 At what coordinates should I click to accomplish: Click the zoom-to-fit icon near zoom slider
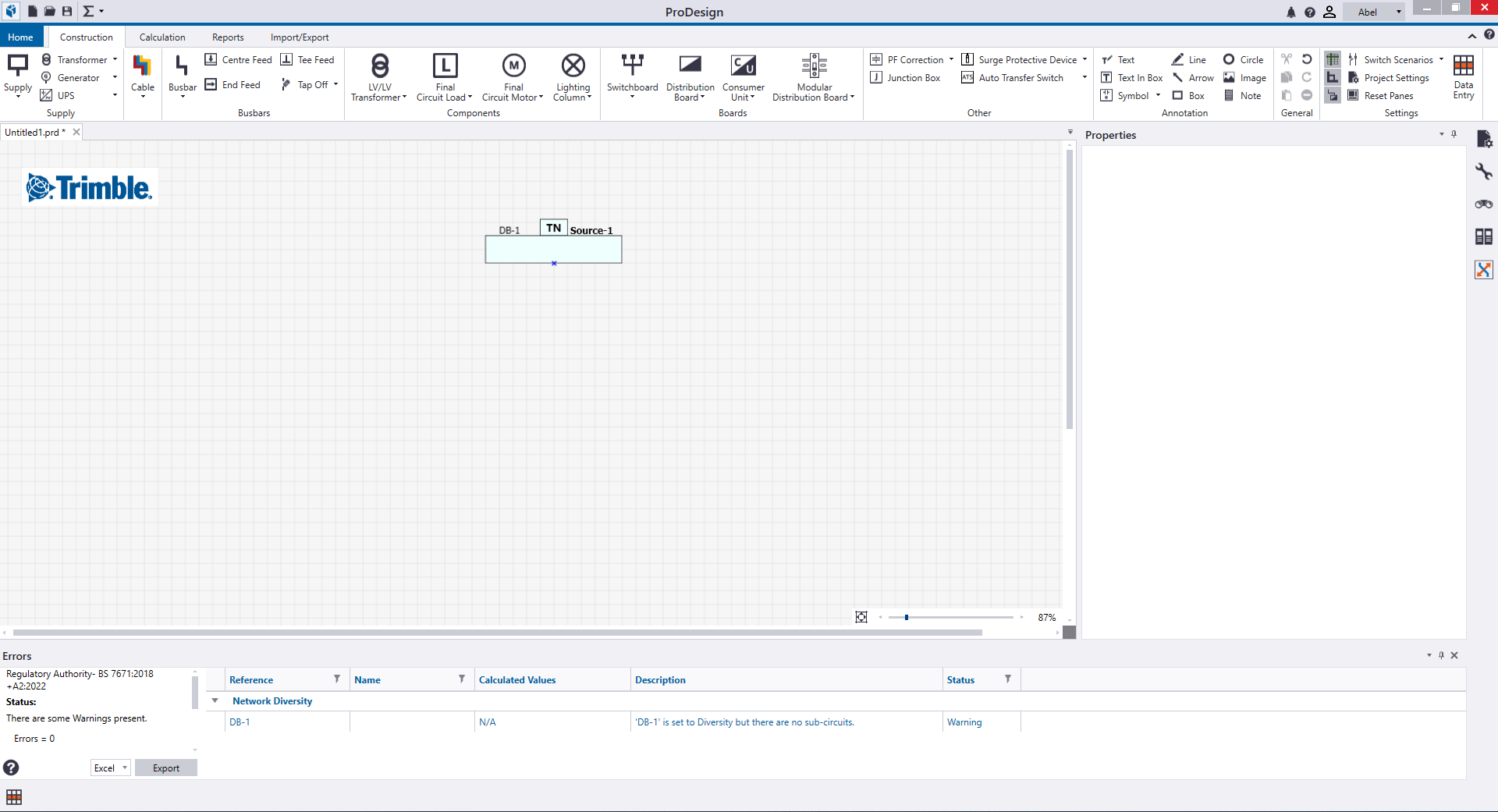(x=861, y=617)
